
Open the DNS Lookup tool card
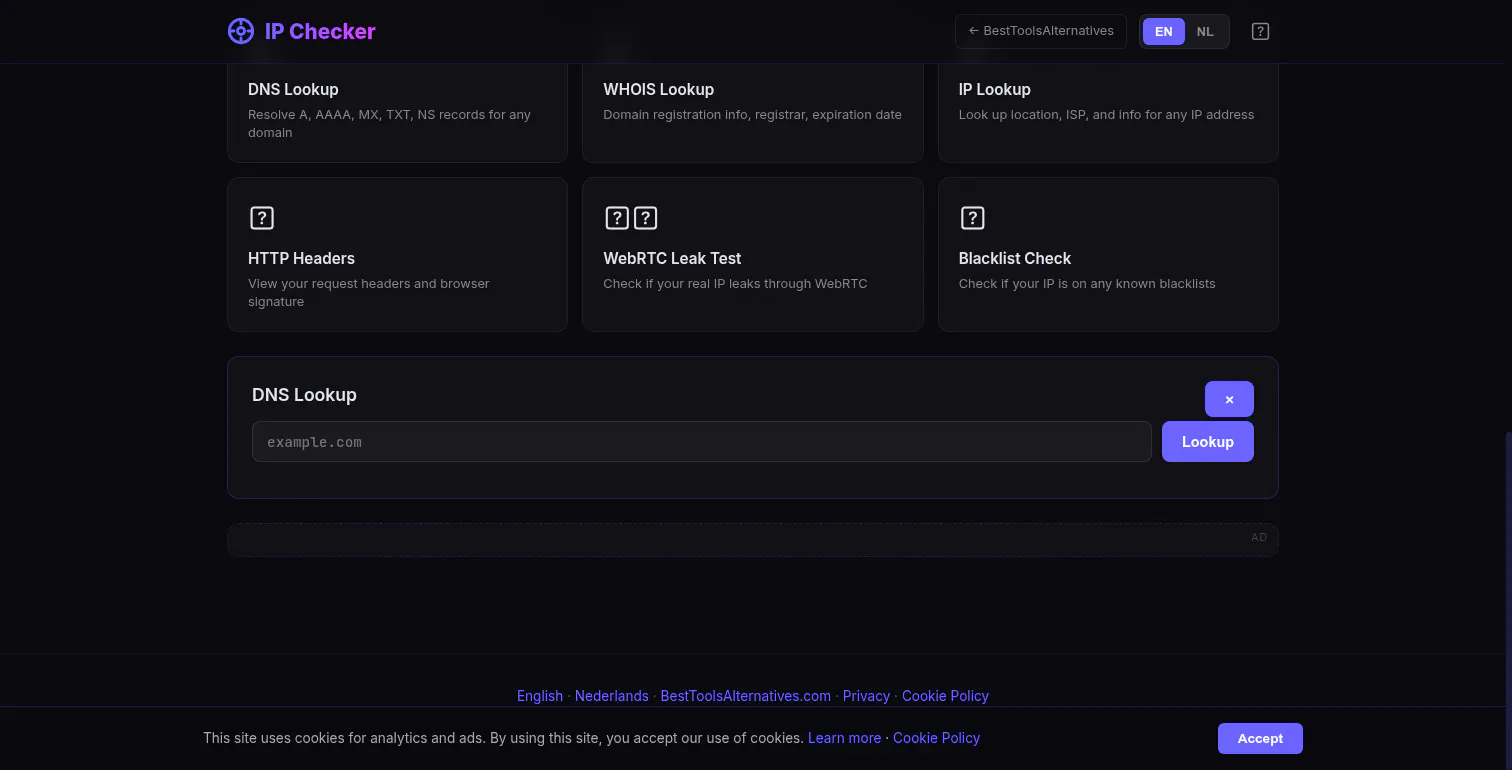coord(397,112)
